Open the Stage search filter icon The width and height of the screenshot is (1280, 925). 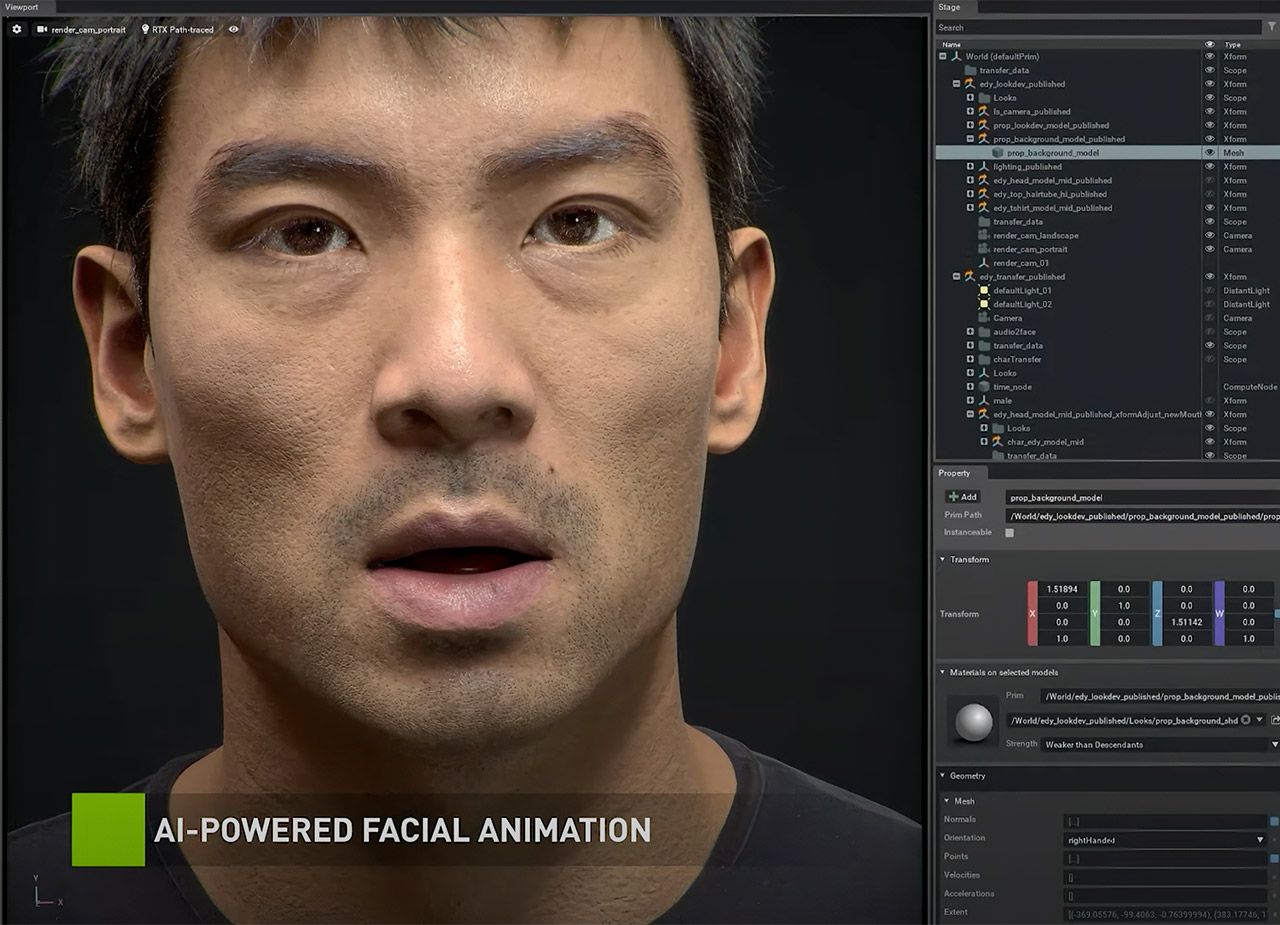[1272, 27]
